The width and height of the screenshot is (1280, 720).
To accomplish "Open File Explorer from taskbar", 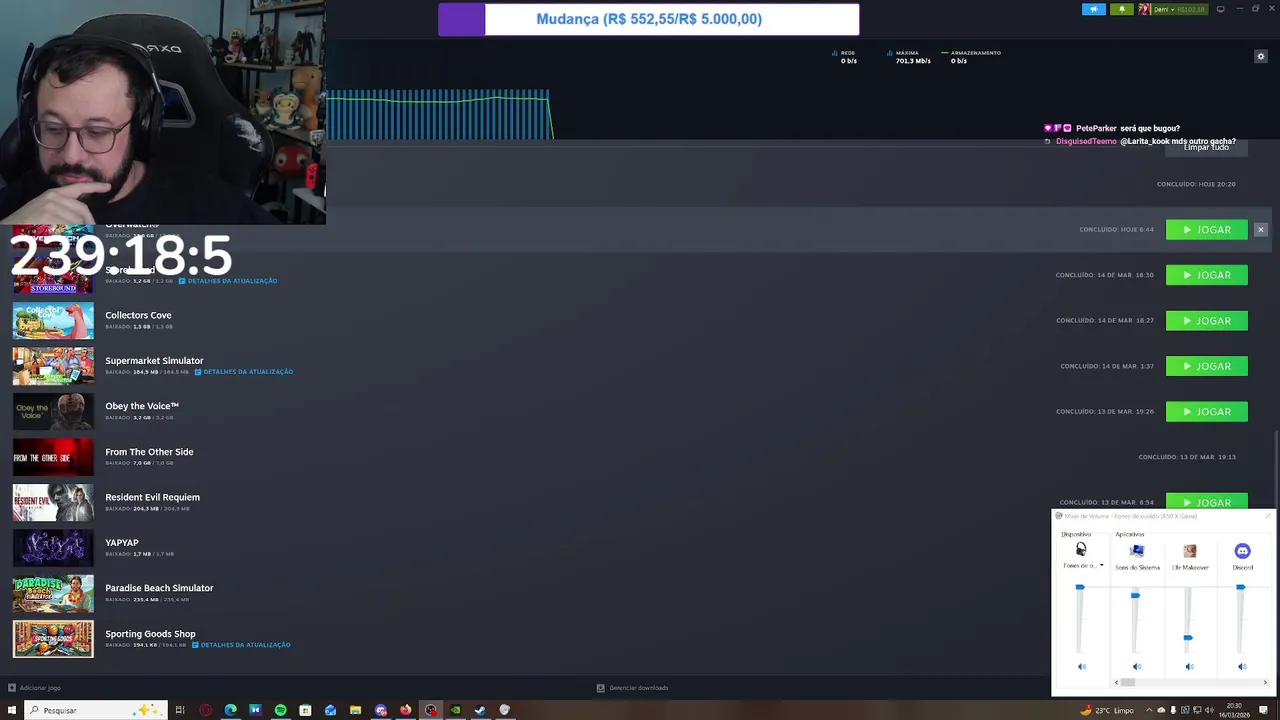I will [x=355, y=710].
